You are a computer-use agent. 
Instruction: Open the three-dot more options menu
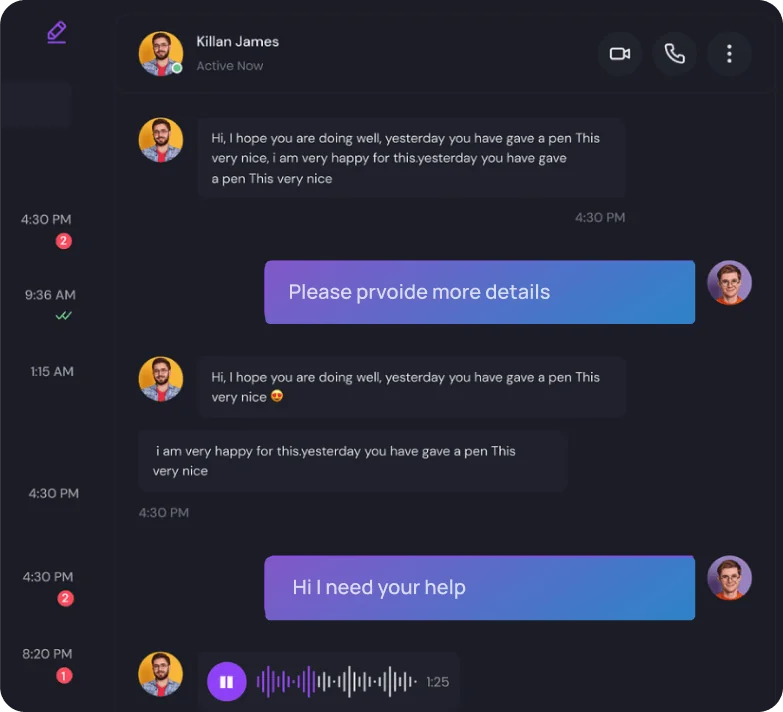pos(729,54)
